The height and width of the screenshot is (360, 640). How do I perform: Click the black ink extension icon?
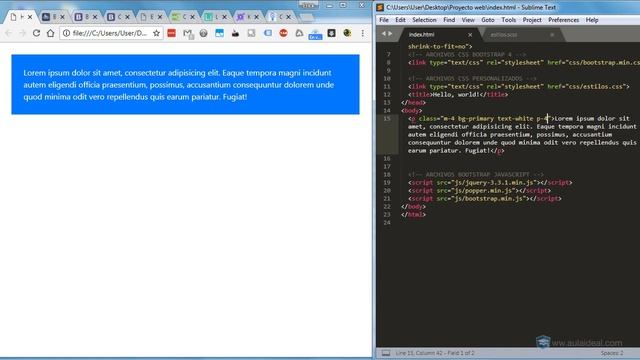(235, 33)
